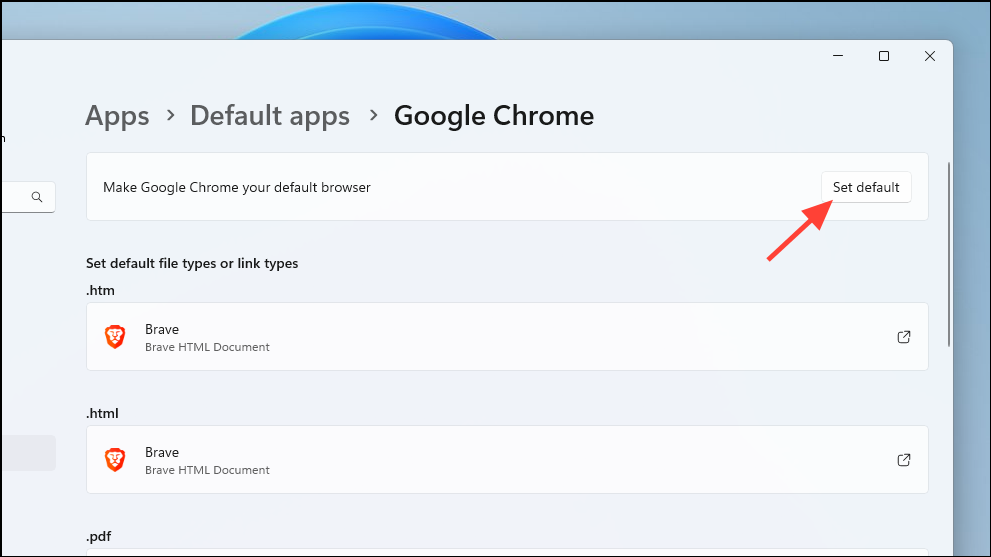Select Brave HTML Document text under .htm

[207, 347]
